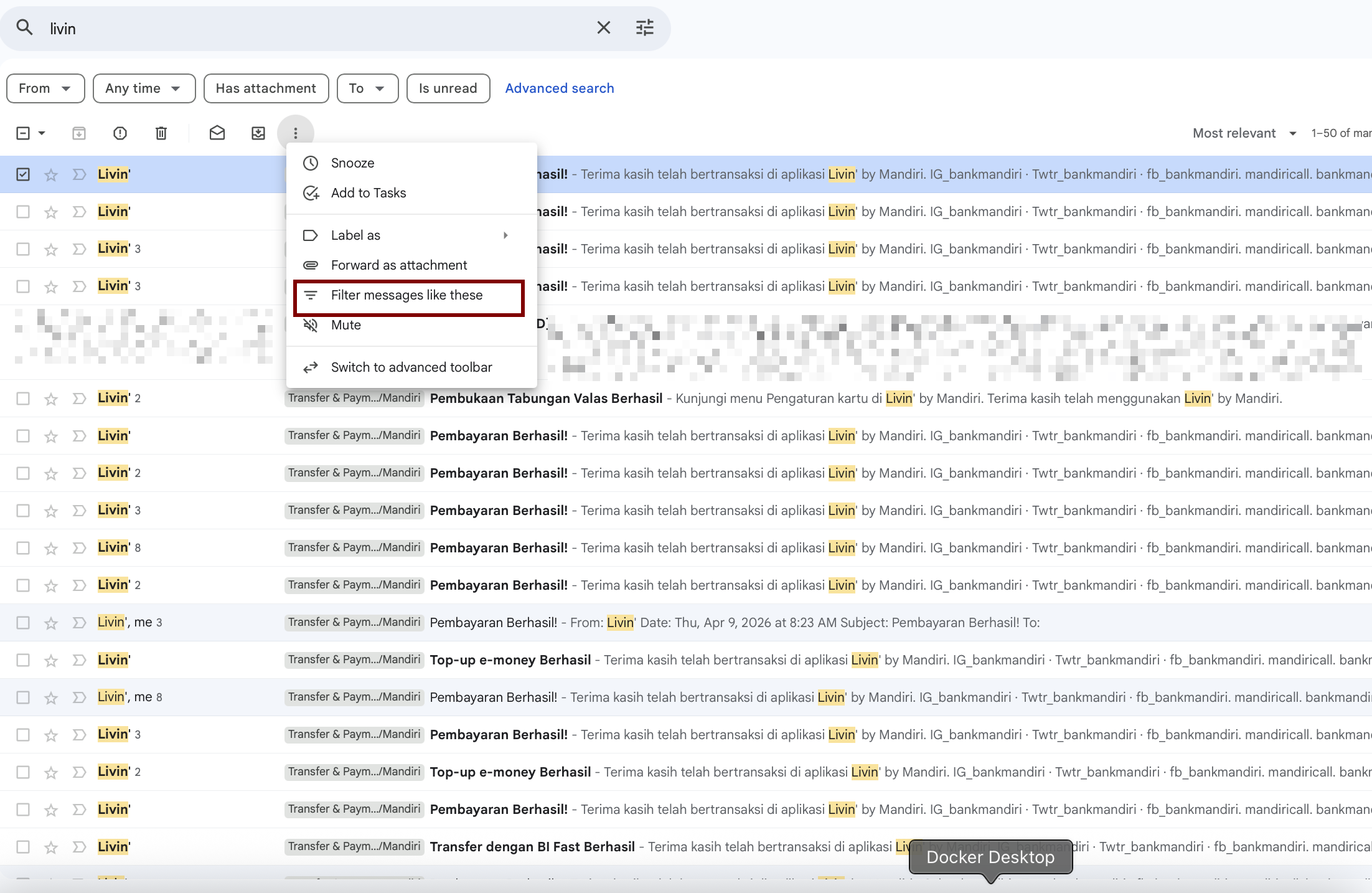Open the Most relevant sort dropdown
The width and height of the screenshot is (1372, 893).
point(1244,133)
